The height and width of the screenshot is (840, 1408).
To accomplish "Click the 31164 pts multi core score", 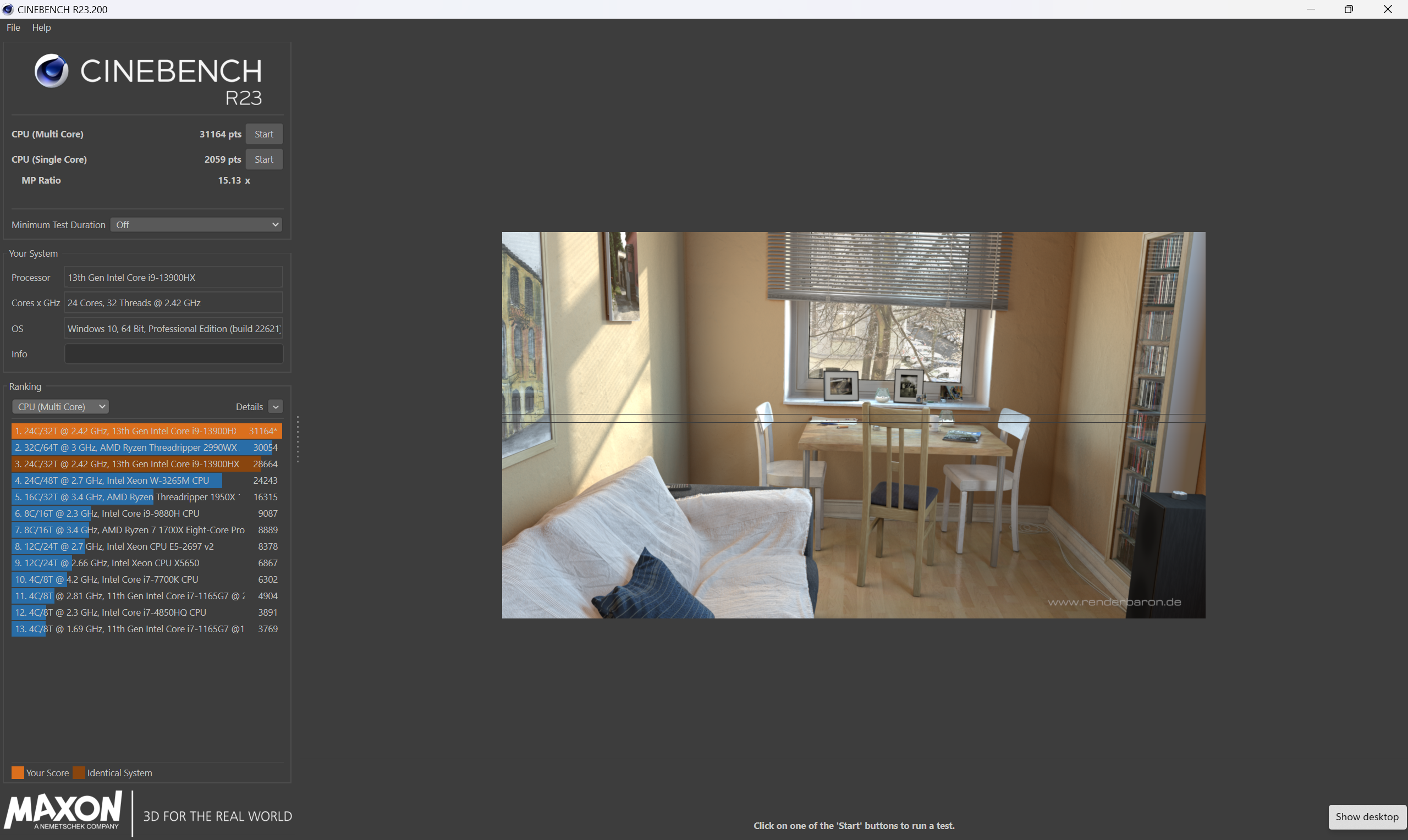I will 220,134.
